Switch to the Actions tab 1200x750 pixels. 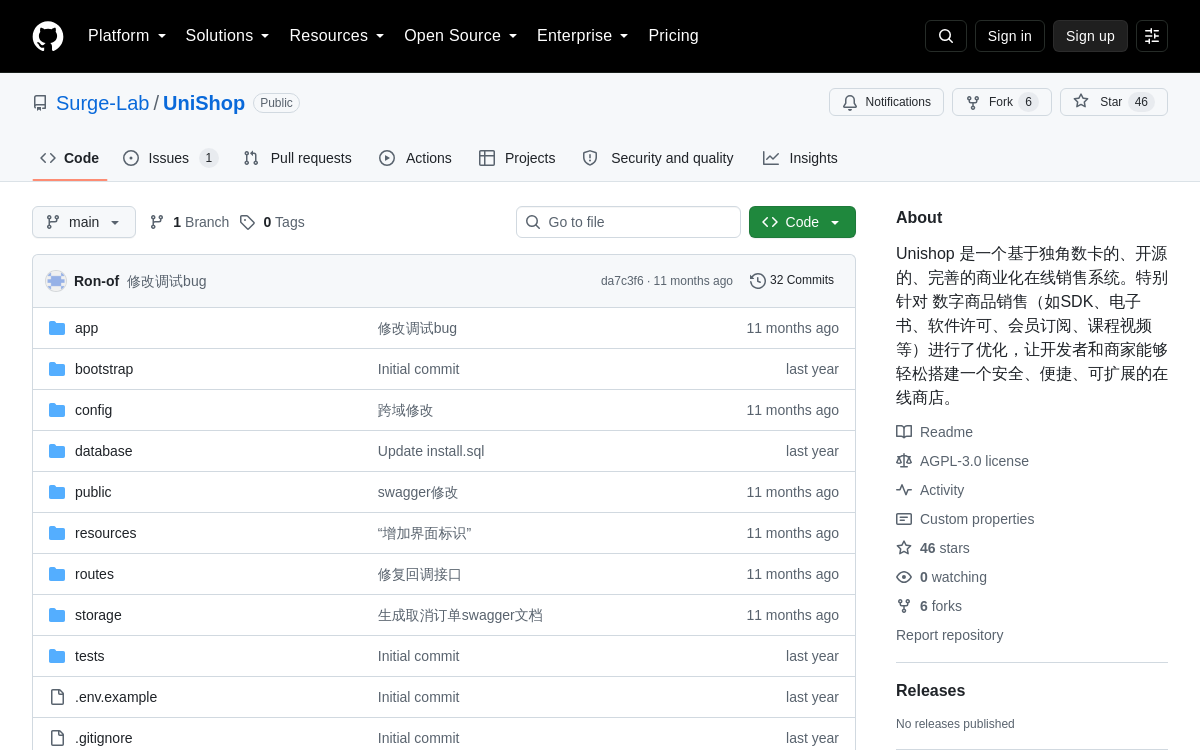(415, 158)
